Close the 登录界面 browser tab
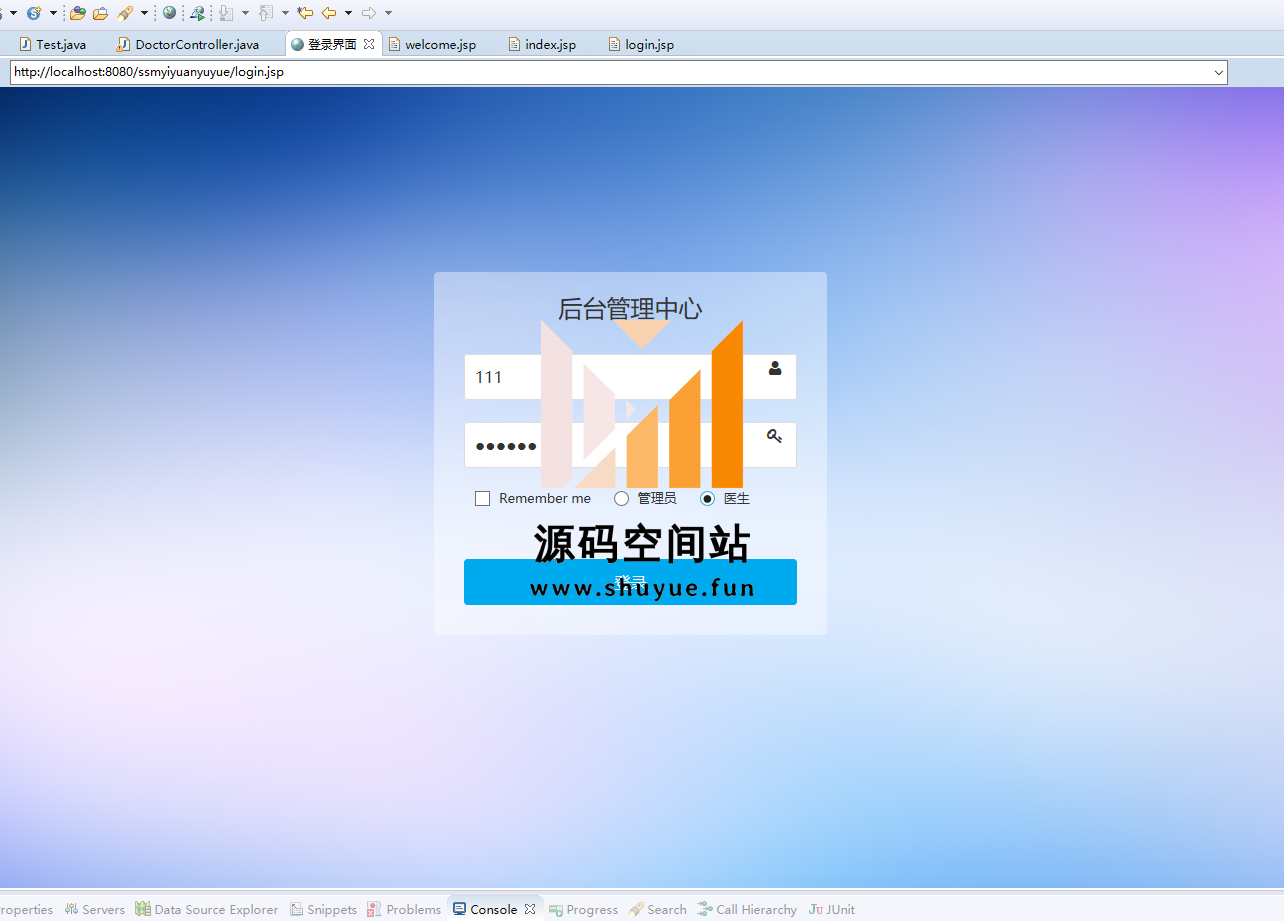1284x922 pixels. [x=369, y=44]
